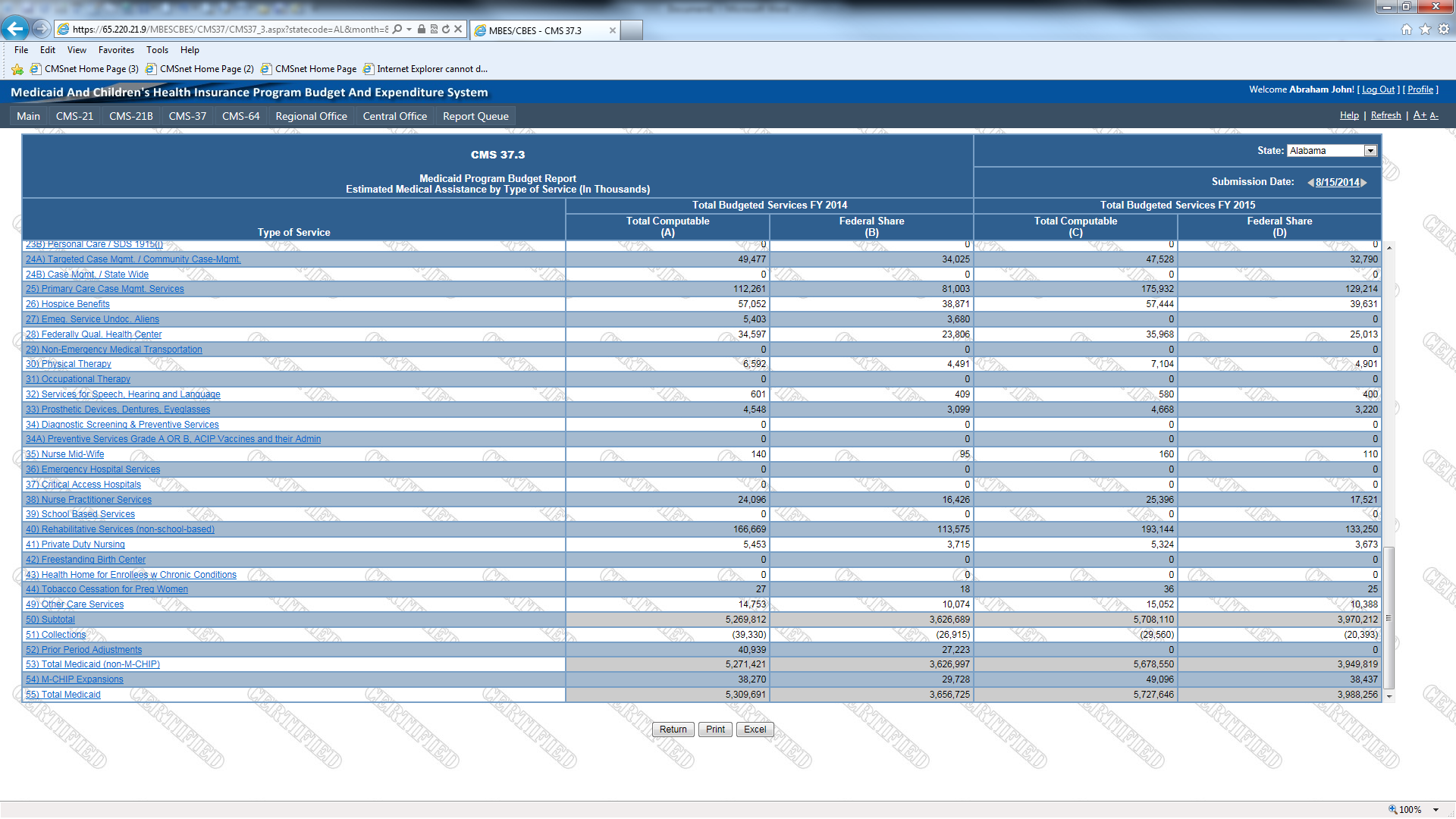Click the Stop loading X icon in address bar
1456x819 pixels.
coord(458,30)
